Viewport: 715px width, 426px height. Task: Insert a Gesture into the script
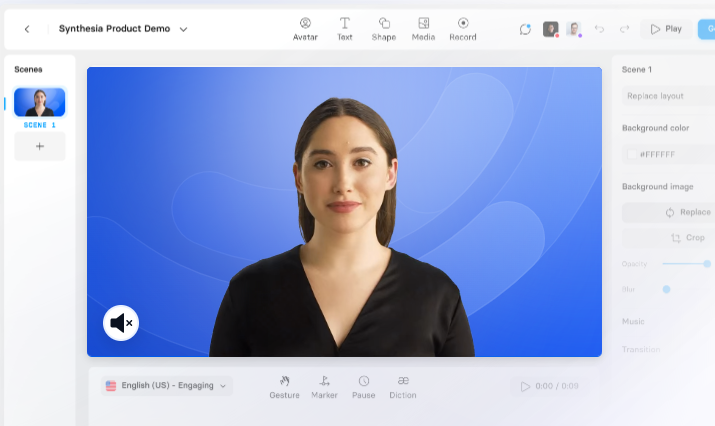pos(284,387)
